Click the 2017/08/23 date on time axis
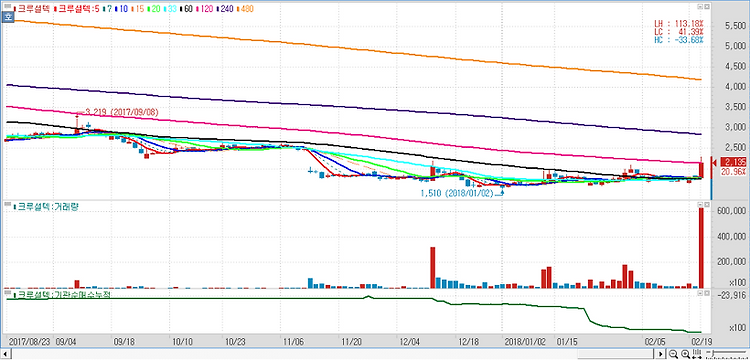 coord(30,342)
